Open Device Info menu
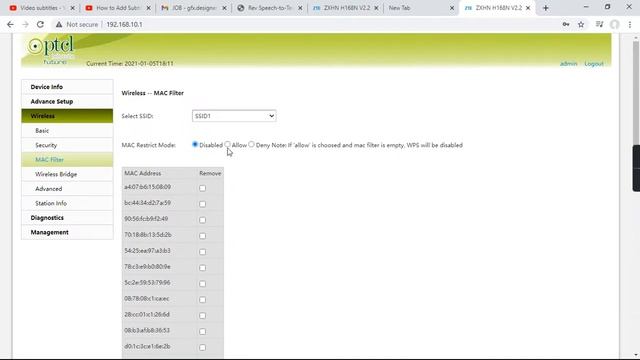The image size is (640, 360). tap(67, 87)
